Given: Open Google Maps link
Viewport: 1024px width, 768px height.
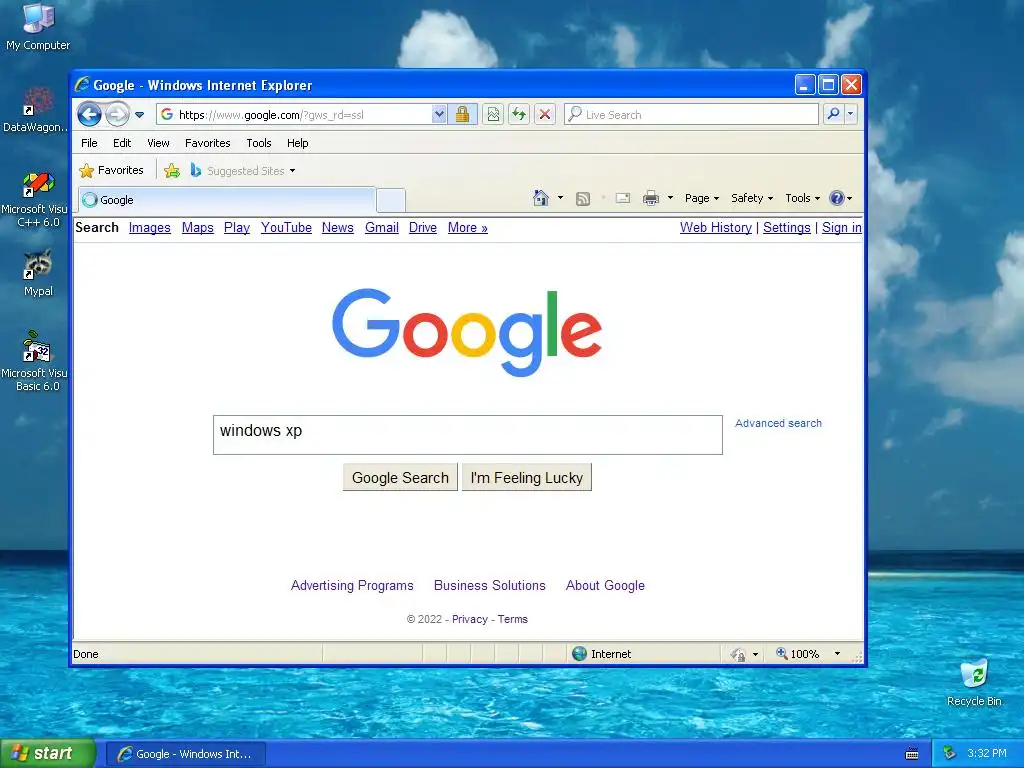Looking at the screenshot, I should (x=198, y=227).
